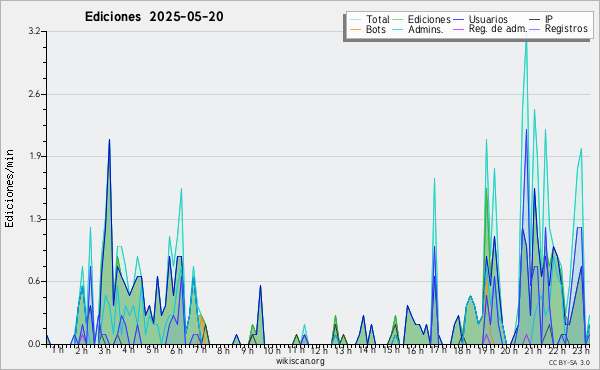Click the 'Usuarios' legend label
This screenshot has height=370, width=600.
tap(488, 19)
